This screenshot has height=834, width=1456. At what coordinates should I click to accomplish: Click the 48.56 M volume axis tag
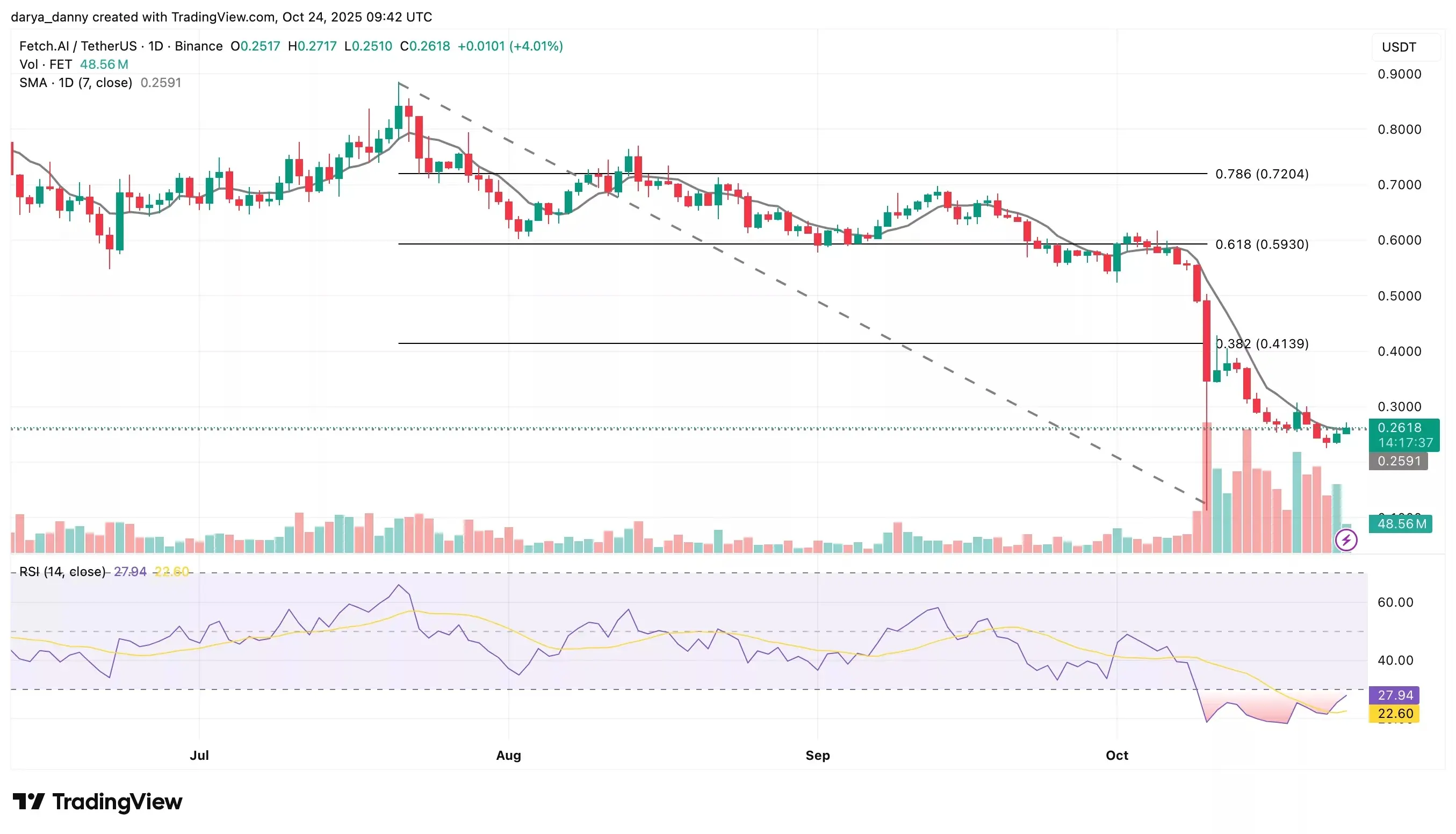(x=1401, y=523)
